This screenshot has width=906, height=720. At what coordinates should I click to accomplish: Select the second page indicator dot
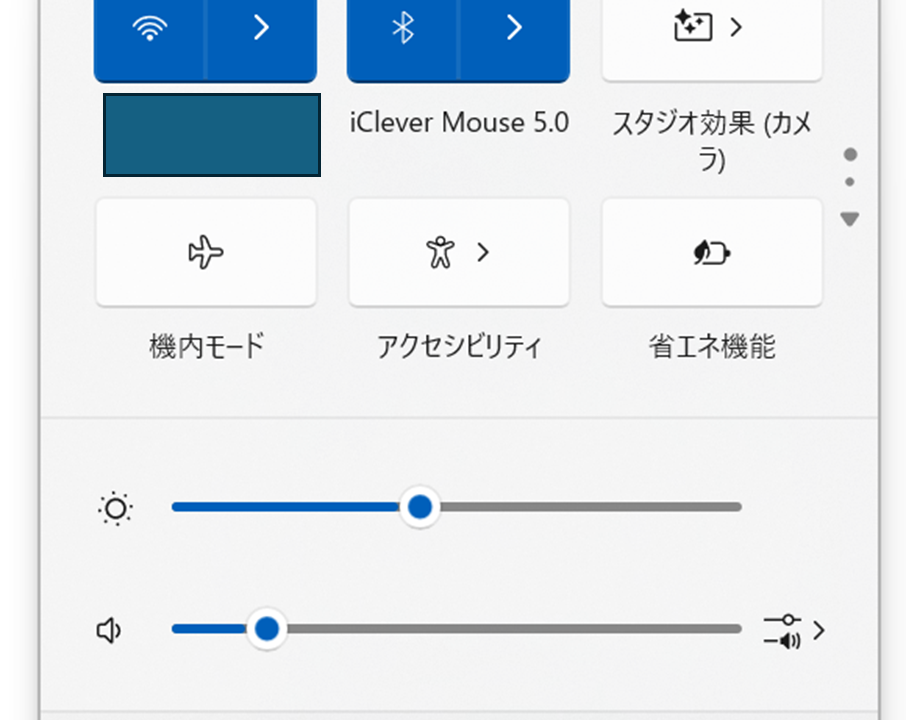850,182
